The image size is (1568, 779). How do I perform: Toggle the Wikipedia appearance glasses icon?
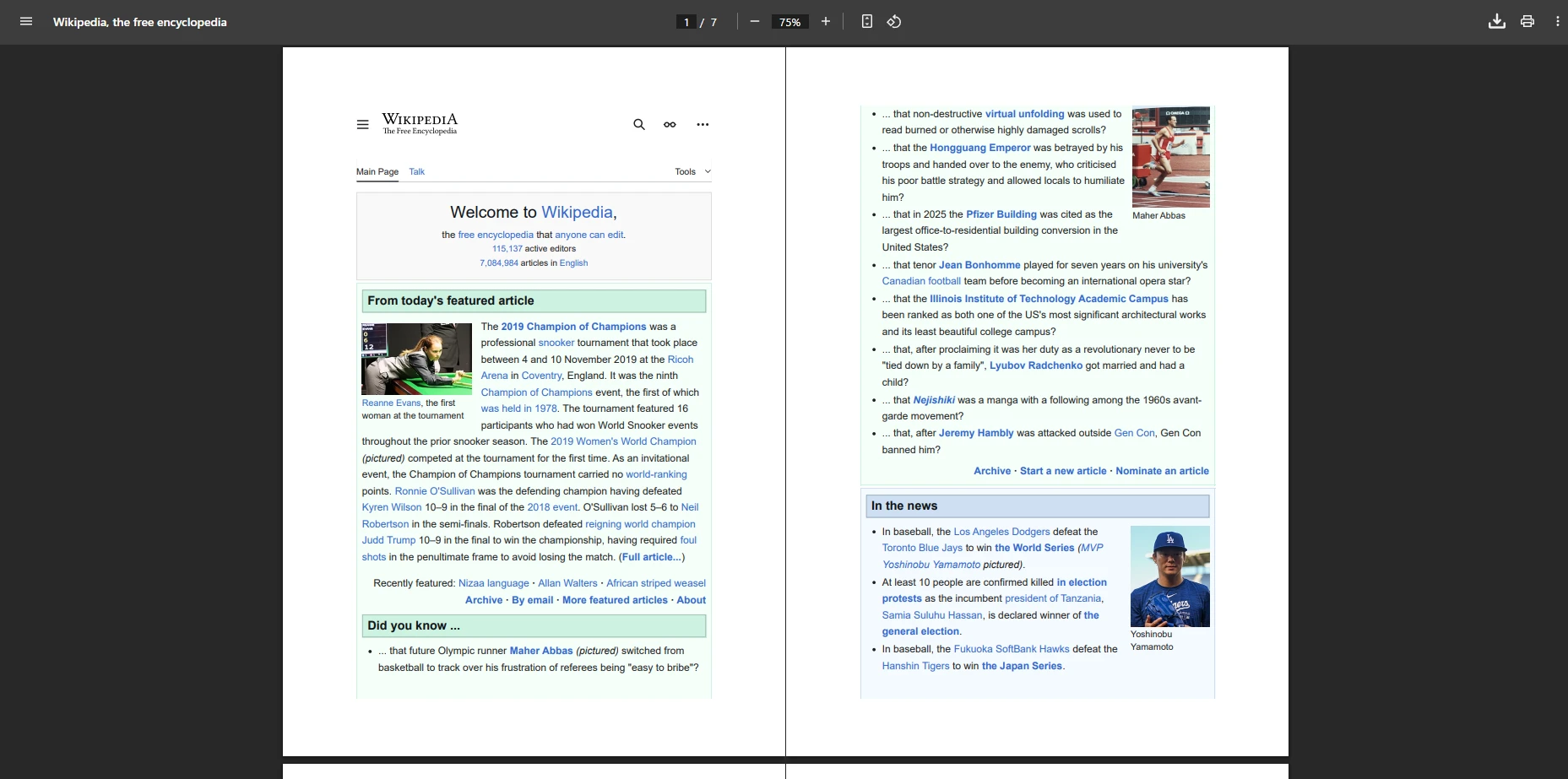coord(670,125)
